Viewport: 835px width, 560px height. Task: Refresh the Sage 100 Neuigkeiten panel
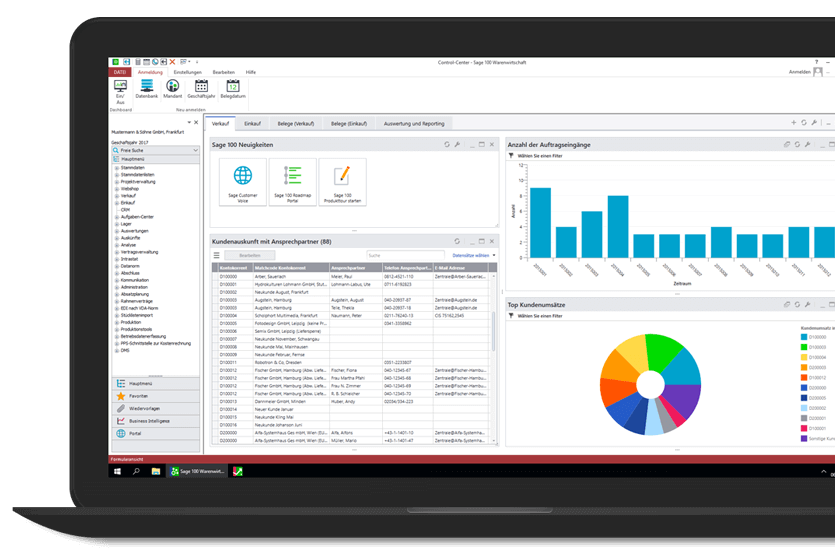click(x=447, y=144)
